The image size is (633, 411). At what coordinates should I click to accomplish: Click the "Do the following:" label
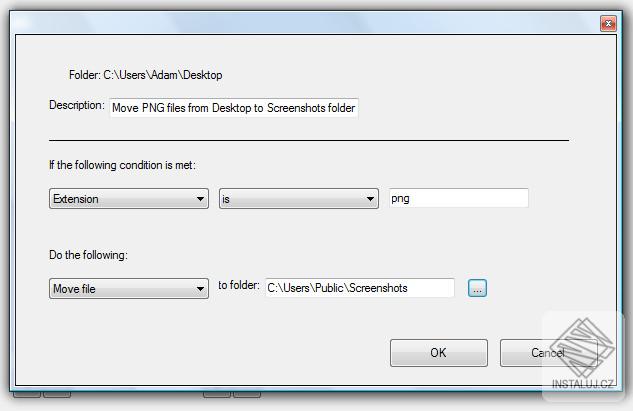pyautogui.click(x=88, y=255)
